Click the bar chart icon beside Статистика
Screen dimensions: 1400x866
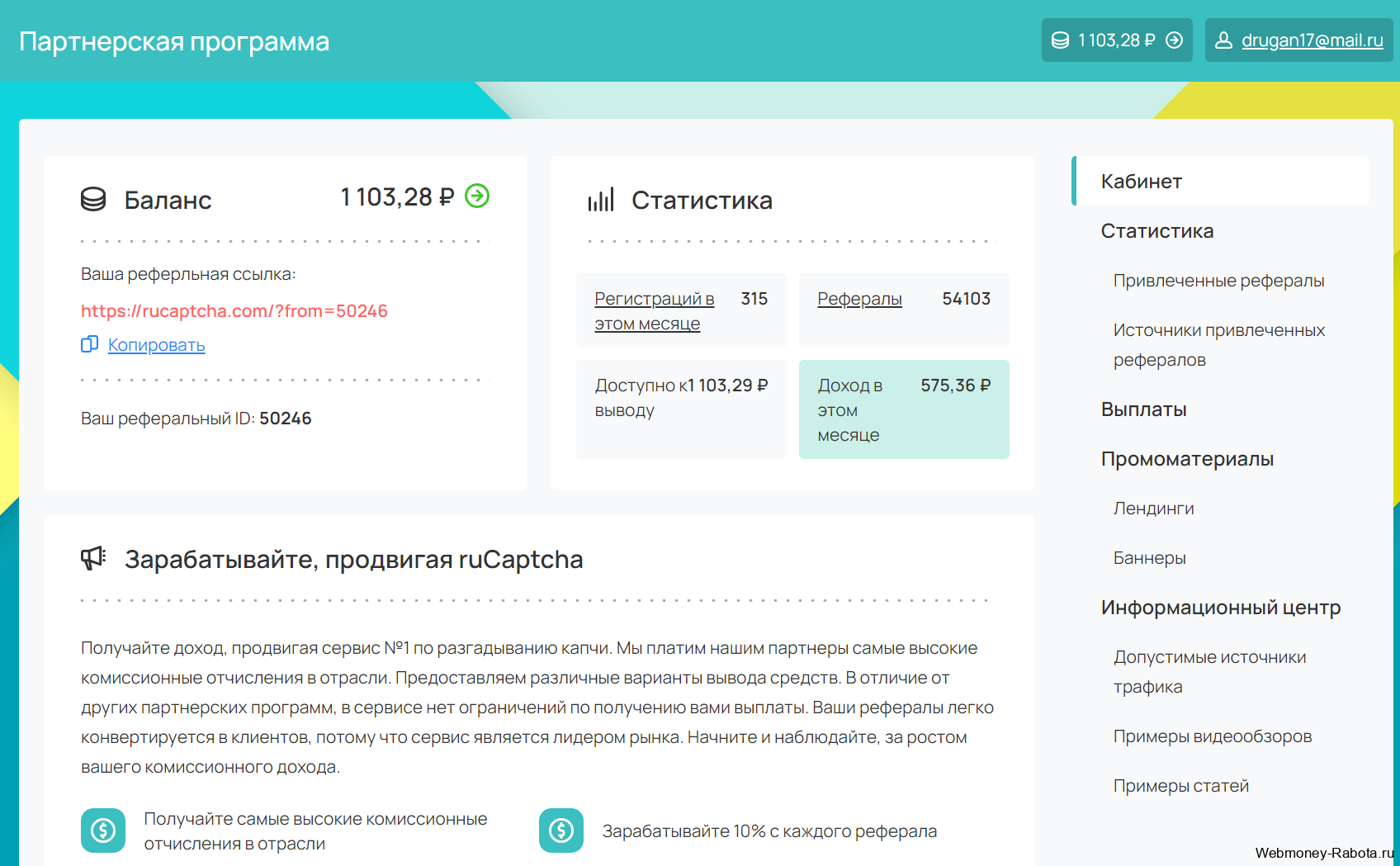click(x=601, y=199)
